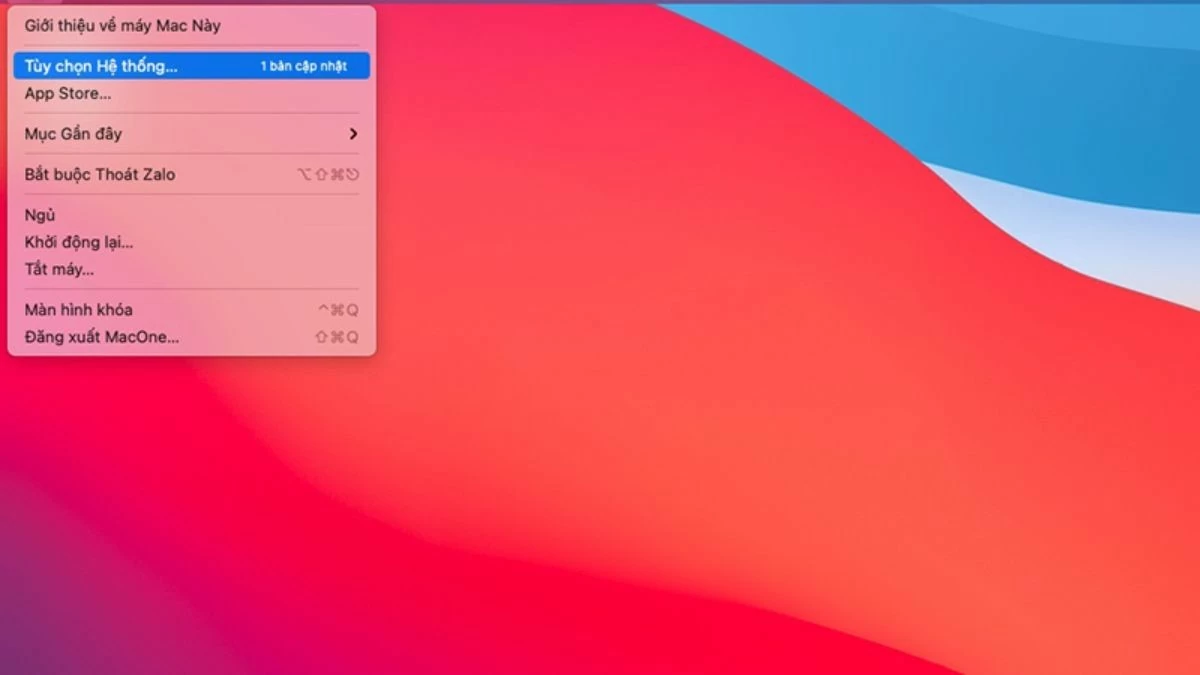Click the force quit keyboard shortcut symbols
1200x675 pixels.
click(x=328, y=174)
